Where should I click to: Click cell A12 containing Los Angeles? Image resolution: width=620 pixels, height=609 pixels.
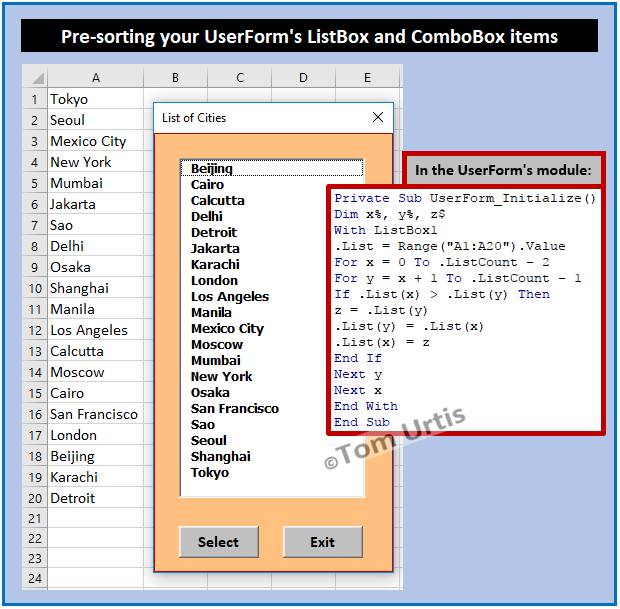[x=95, y=330]
